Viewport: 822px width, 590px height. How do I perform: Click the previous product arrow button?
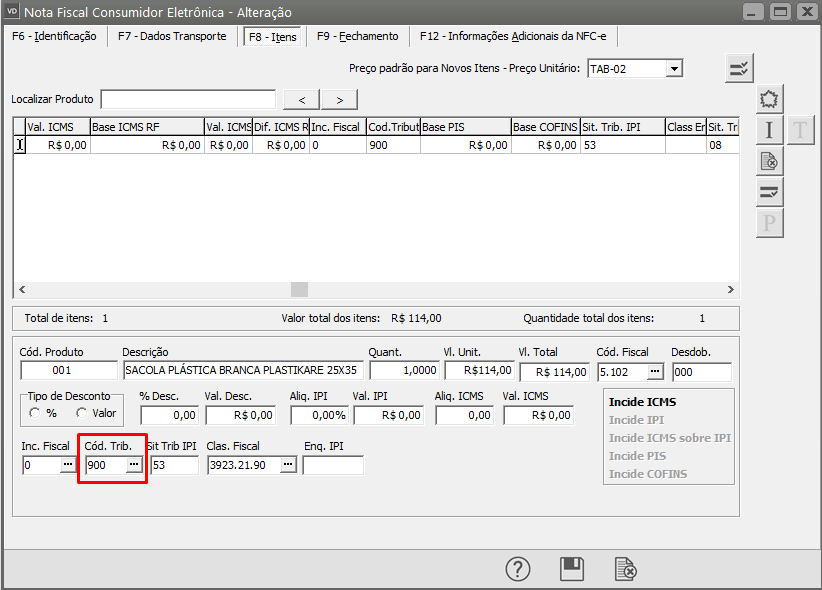(302, 99)
